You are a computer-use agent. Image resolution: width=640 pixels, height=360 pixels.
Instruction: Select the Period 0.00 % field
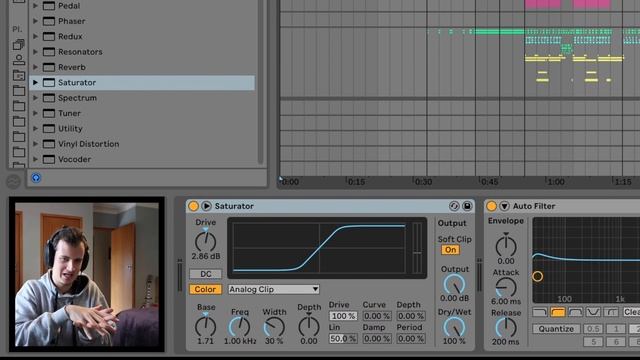(411, 338)
